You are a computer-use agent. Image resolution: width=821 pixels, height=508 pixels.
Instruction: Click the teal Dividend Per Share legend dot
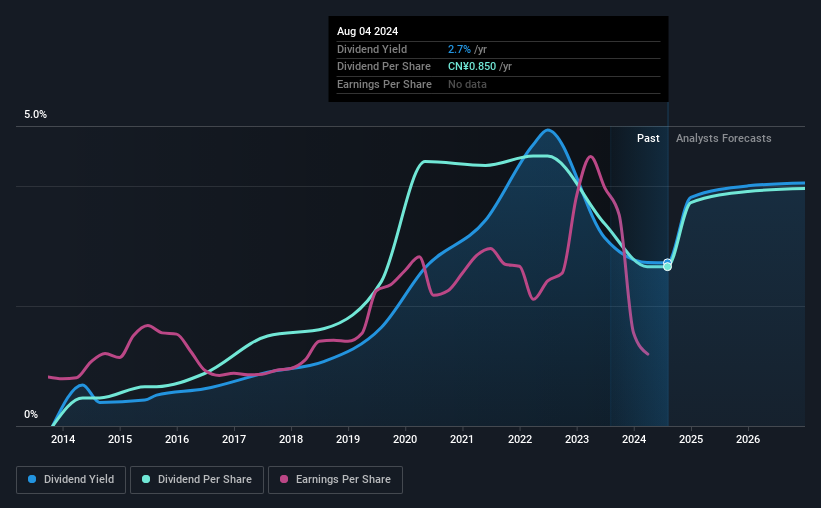click(x=146, y=479)
